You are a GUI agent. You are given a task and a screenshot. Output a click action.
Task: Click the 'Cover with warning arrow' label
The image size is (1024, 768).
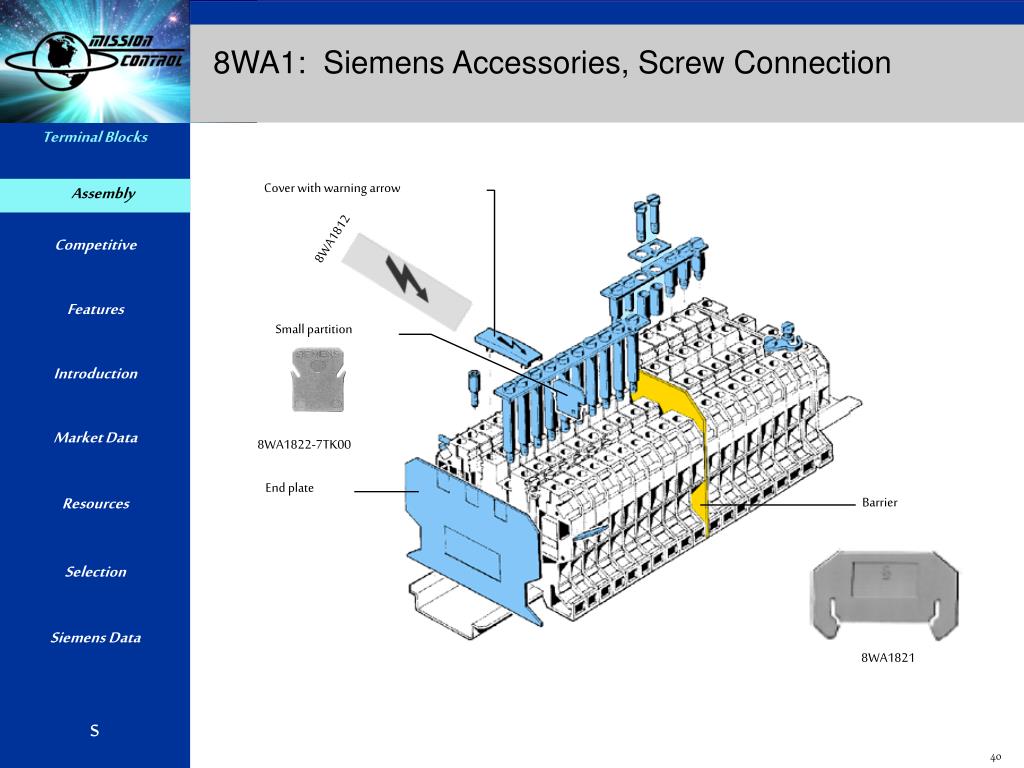tap(332, 188)
